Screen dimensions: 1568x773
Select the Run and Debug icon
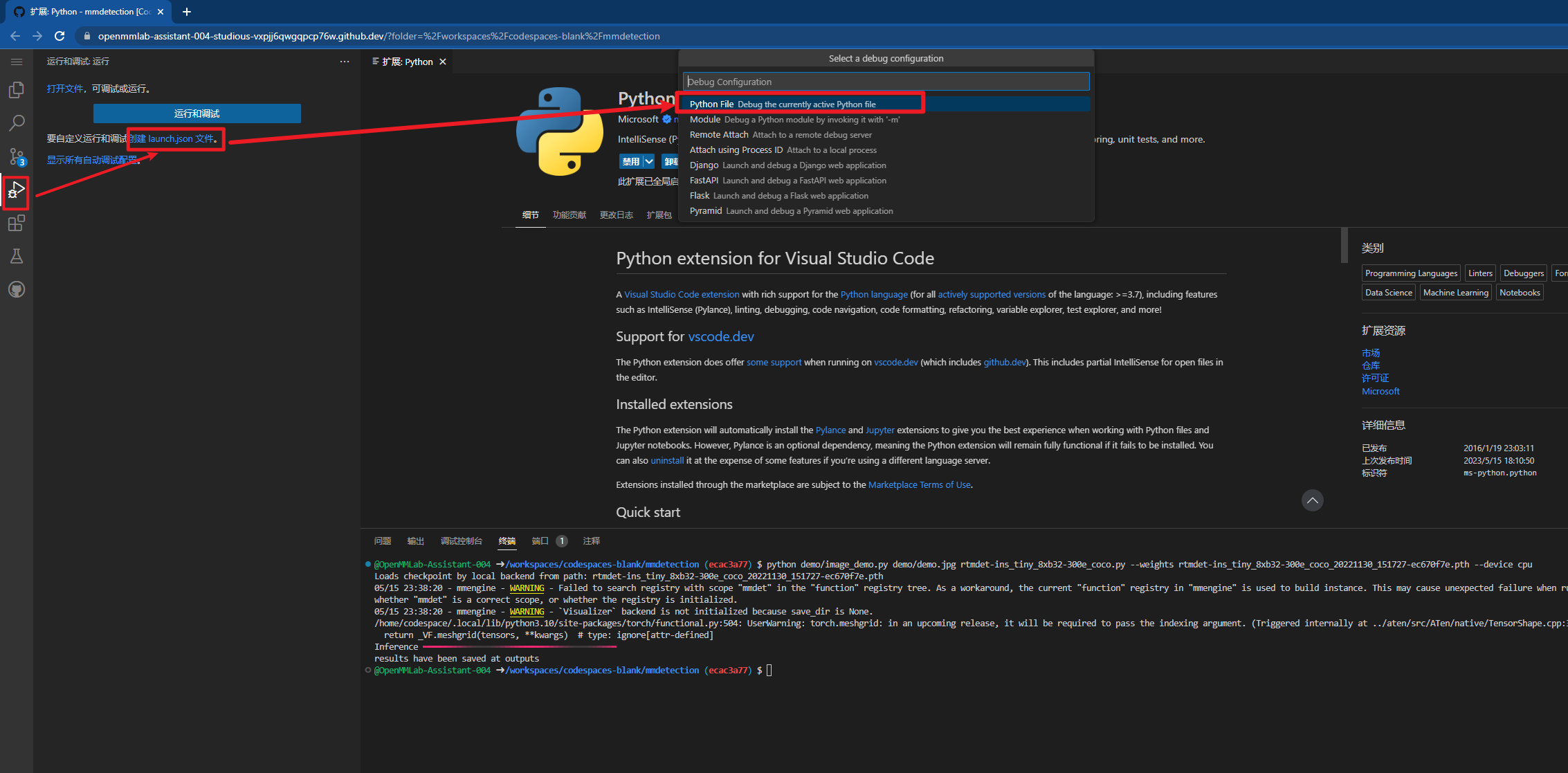click(x=17, y=190)
